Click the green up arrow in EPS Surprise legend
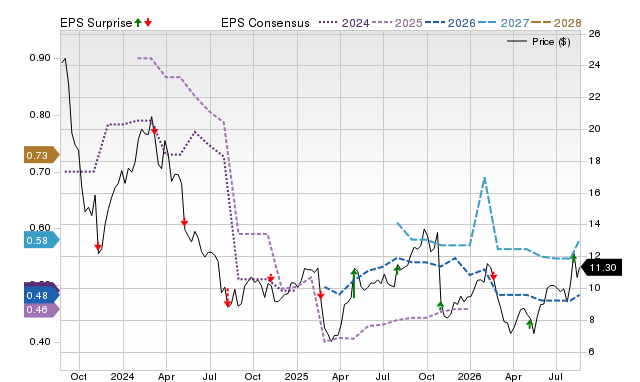 [x=138, y=22]
